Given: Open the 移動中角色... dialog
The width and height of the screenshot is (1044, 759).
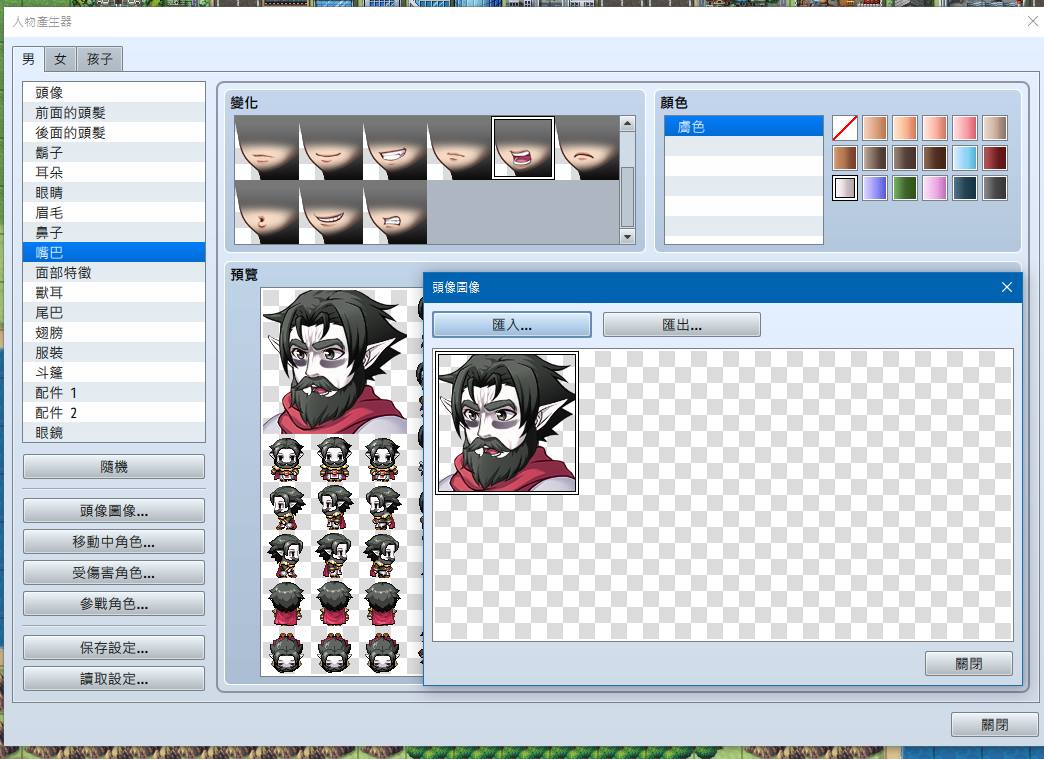Looking at the screenshot, I should point(114,542).
